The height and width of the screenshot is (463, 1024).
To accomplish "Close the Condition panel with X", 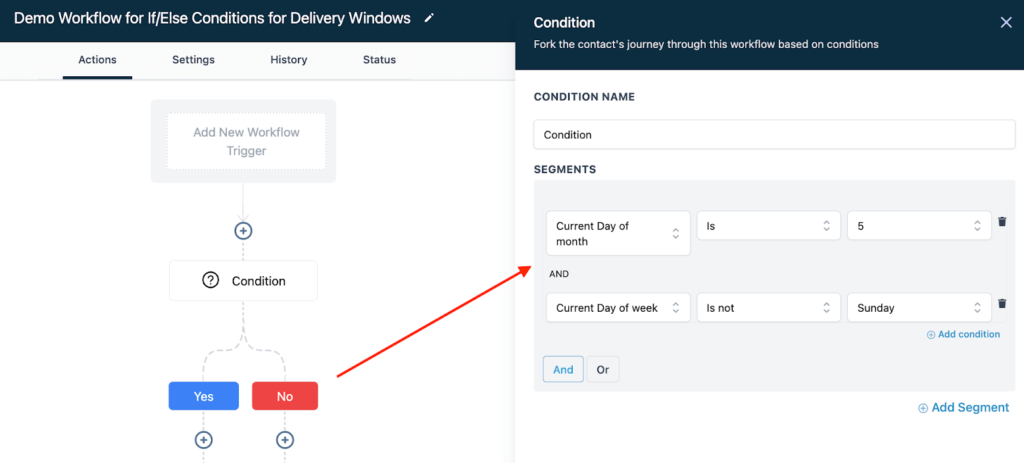I will 1006,23.
